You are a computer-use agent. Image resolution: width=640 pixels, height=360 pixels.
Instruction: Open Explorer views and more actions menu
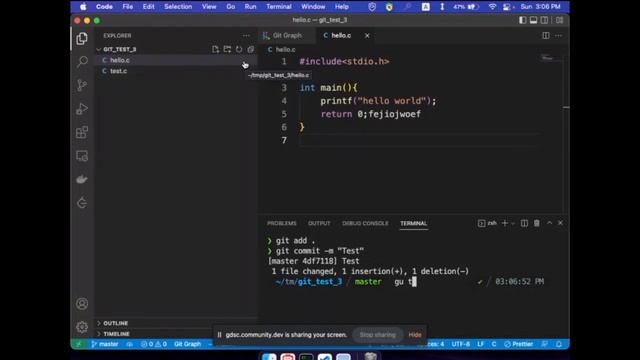coord(246,36)
